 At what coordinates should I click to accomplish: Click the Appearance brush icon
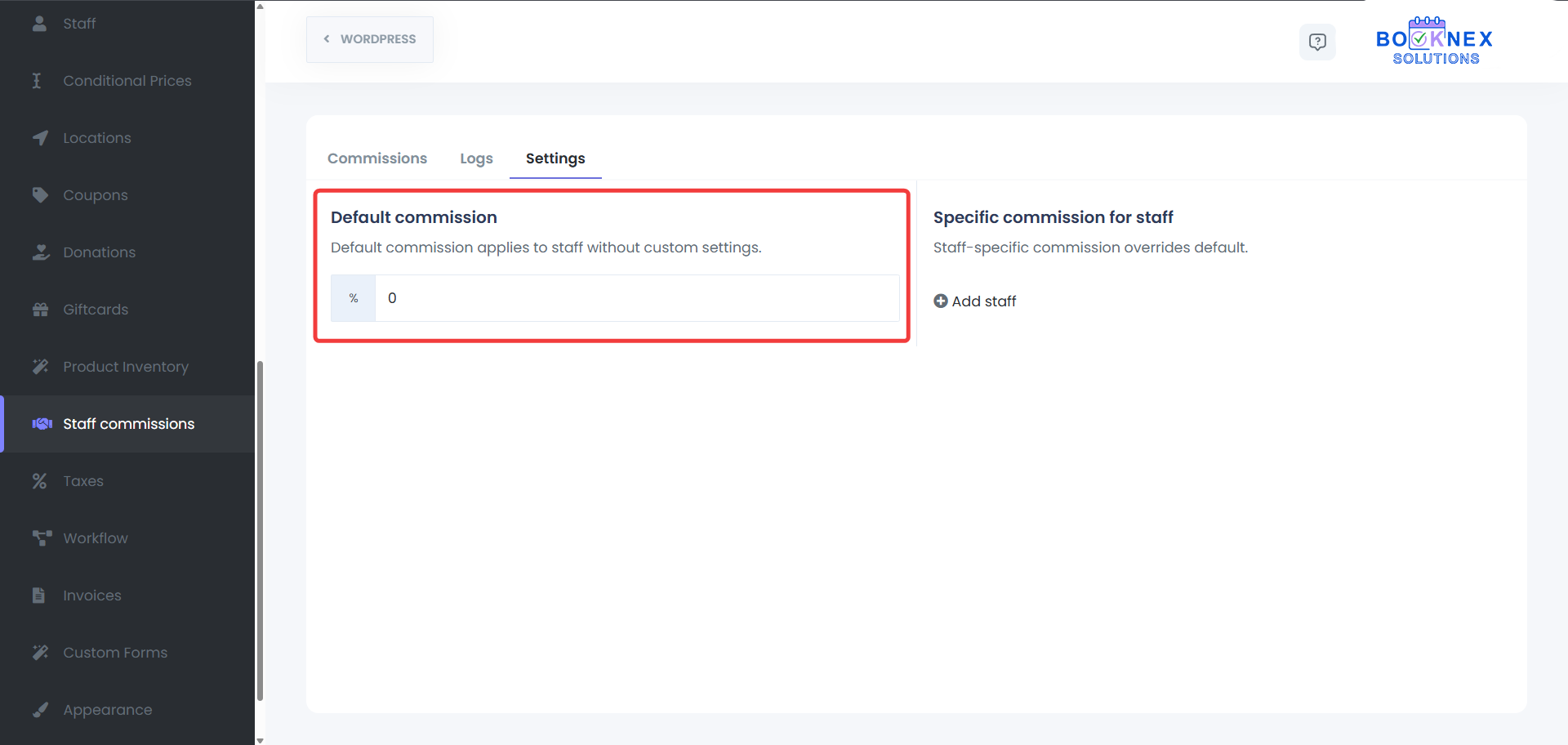(x=40, y=710)
